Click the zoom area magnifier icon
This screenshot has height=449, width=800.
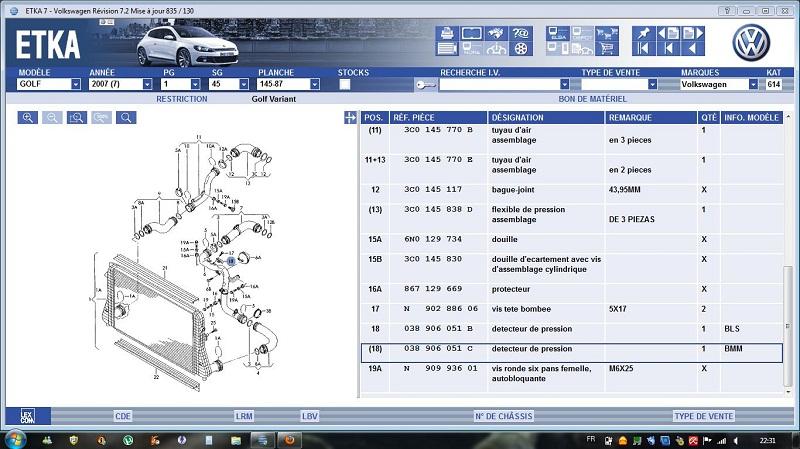77,118
